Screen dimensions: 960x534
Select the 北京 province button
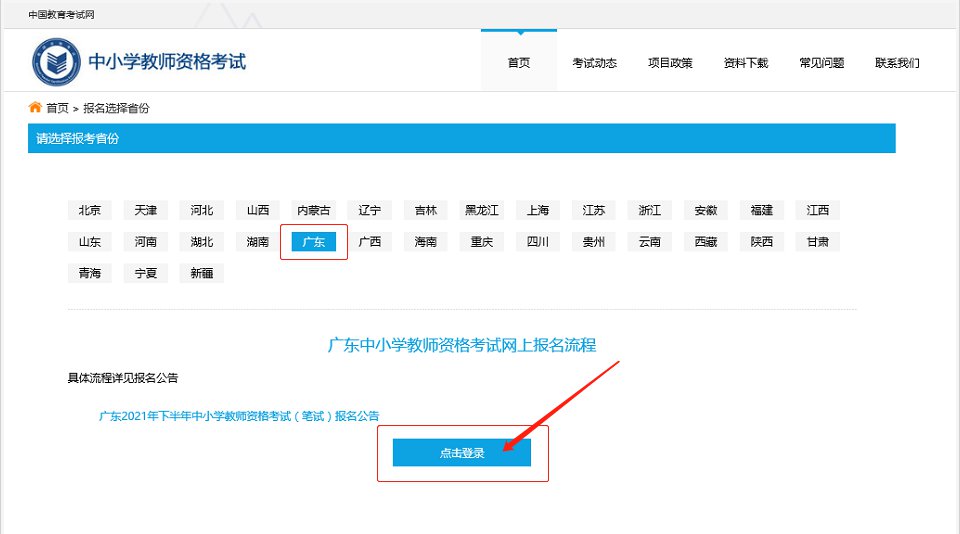click(x=90, y=210)
